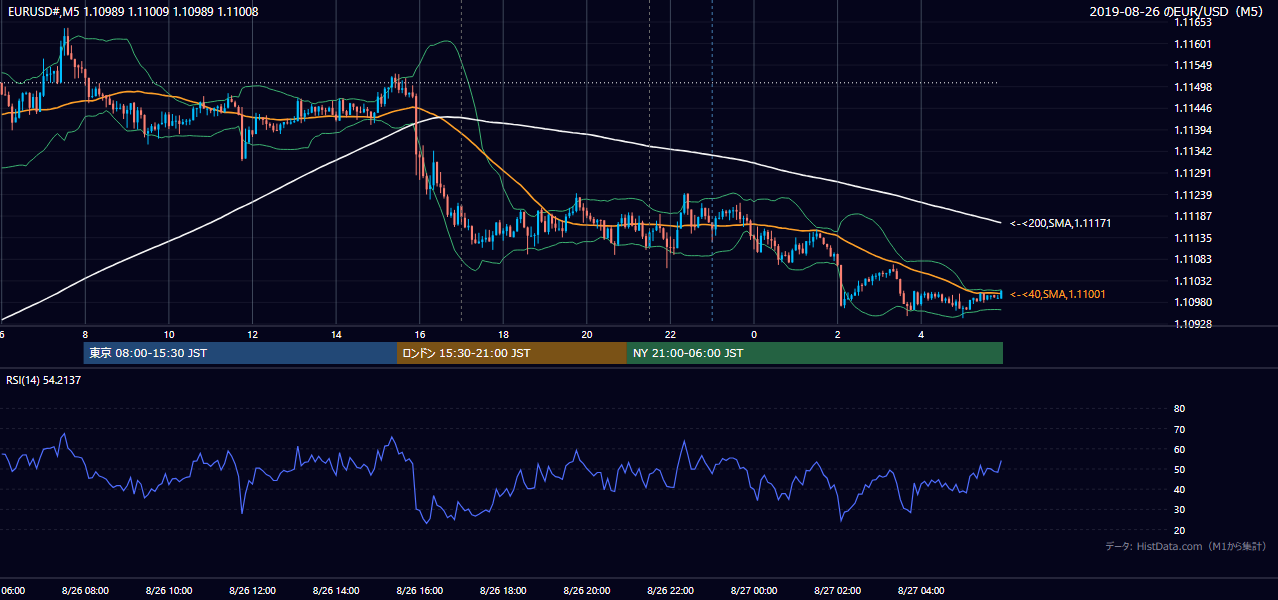Screen dimensions: 1278x600
Task: Click the 8/26 08:00 time label
Action: tap(85, 590)
